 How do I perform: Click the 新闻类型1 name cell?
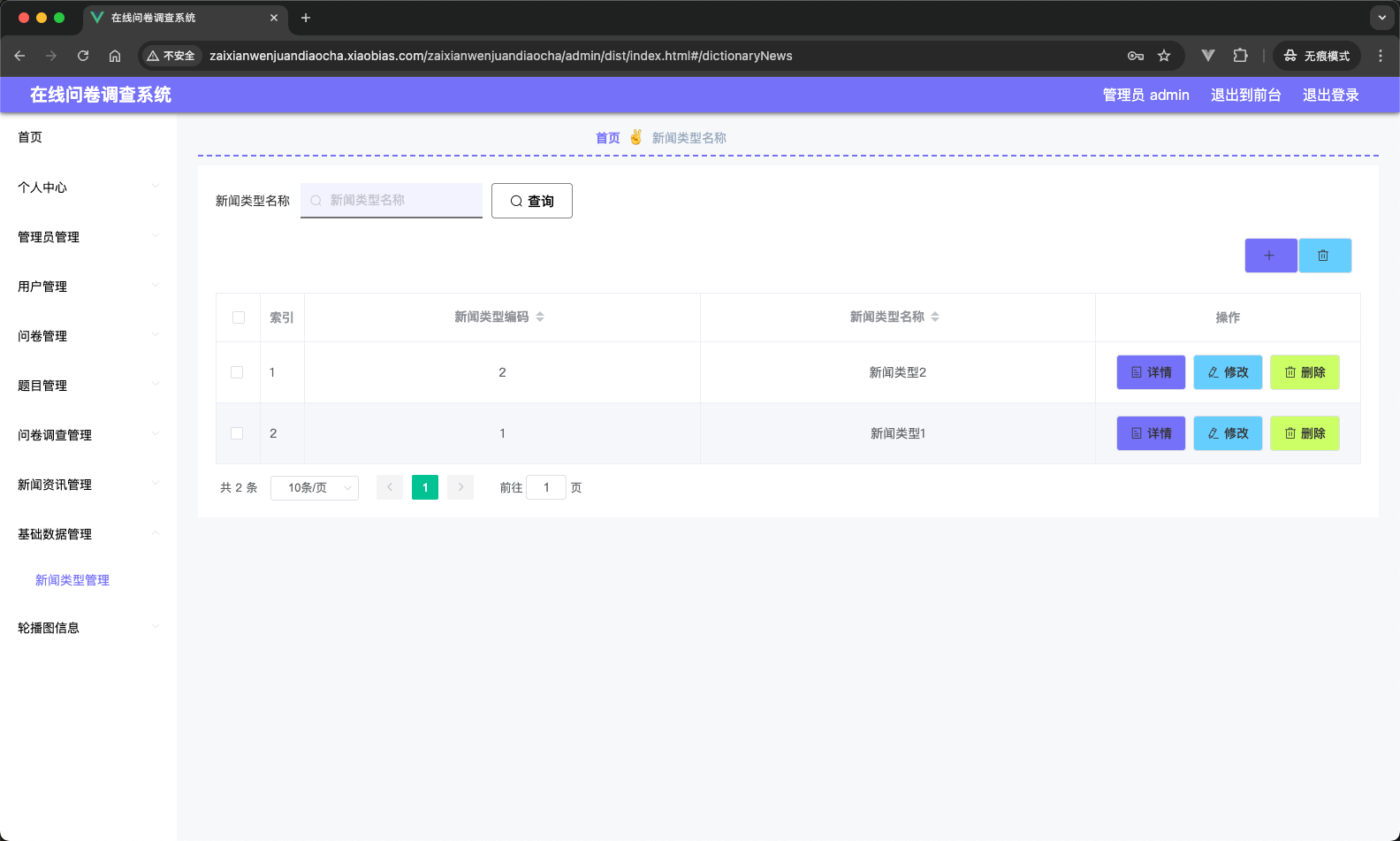tap(898, 433)
